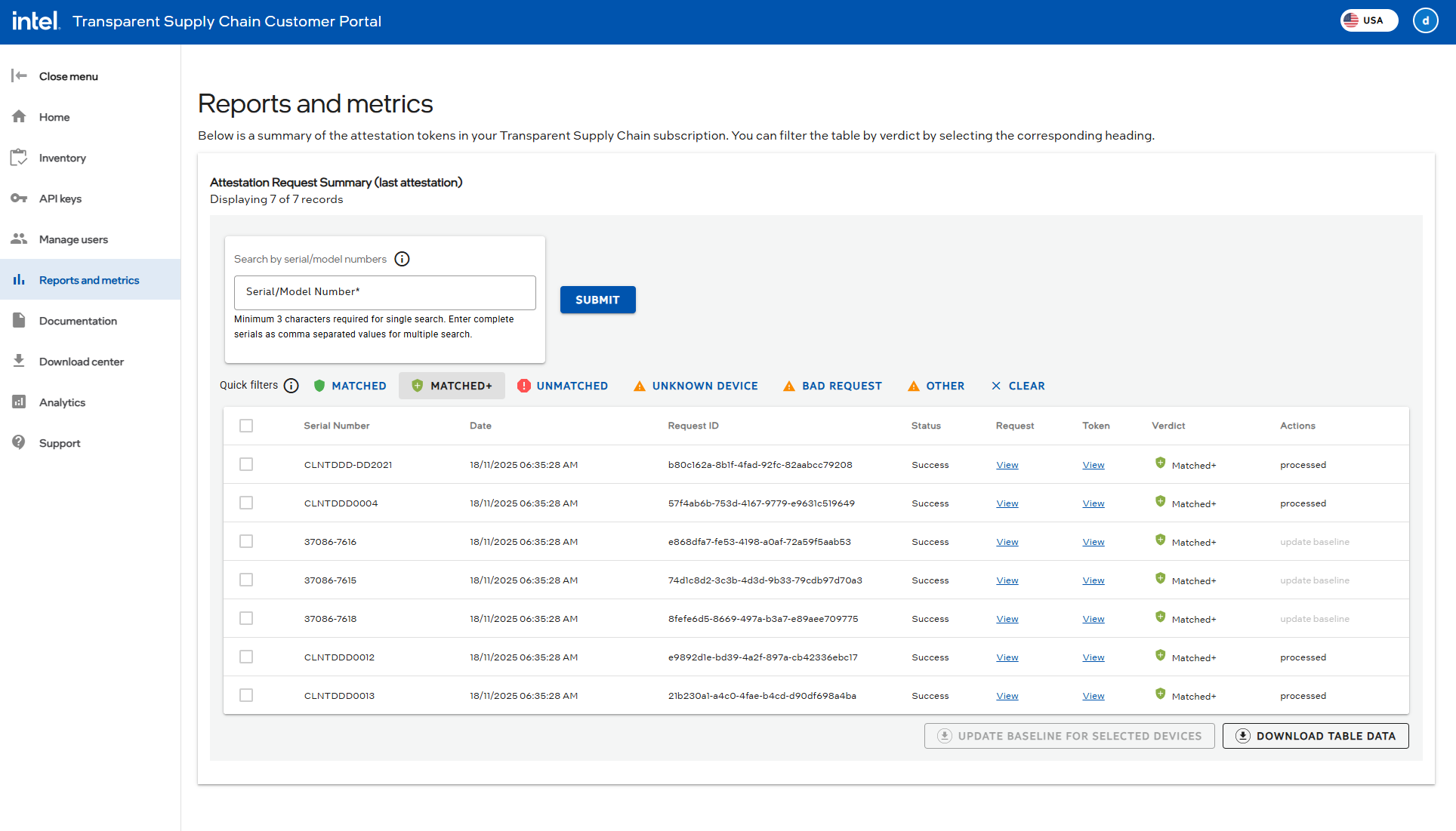Viewport: 1456px width, 831px height.
Task: Click 'Matched+' verdict for CLNTDDD0004
Action: [x=1193, y=504]
